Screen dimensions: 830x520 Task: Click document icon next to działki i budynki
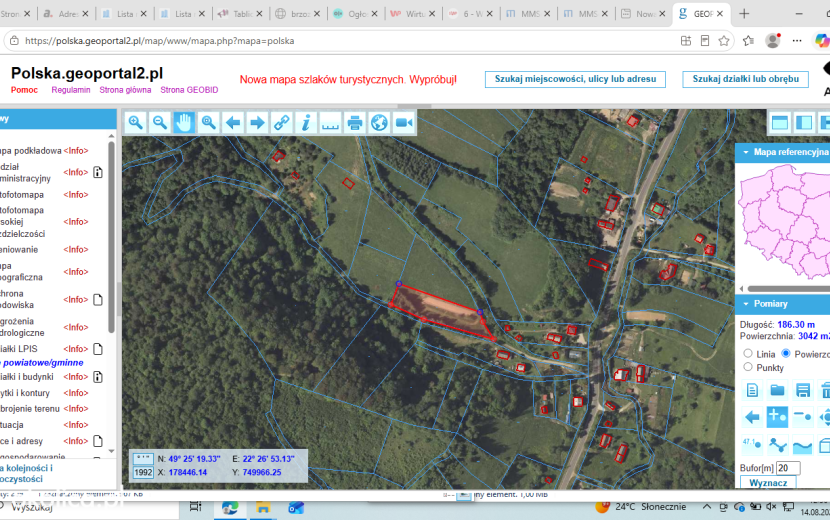98,377
